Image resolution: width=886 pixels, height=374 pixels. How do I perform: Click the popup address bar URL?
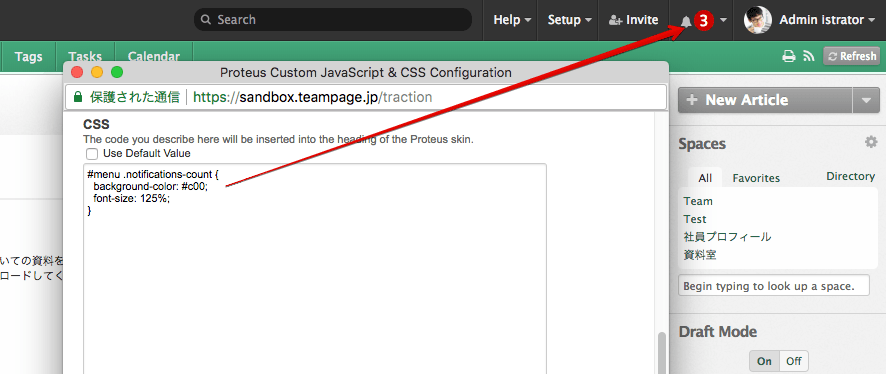(x=312, y=97)
